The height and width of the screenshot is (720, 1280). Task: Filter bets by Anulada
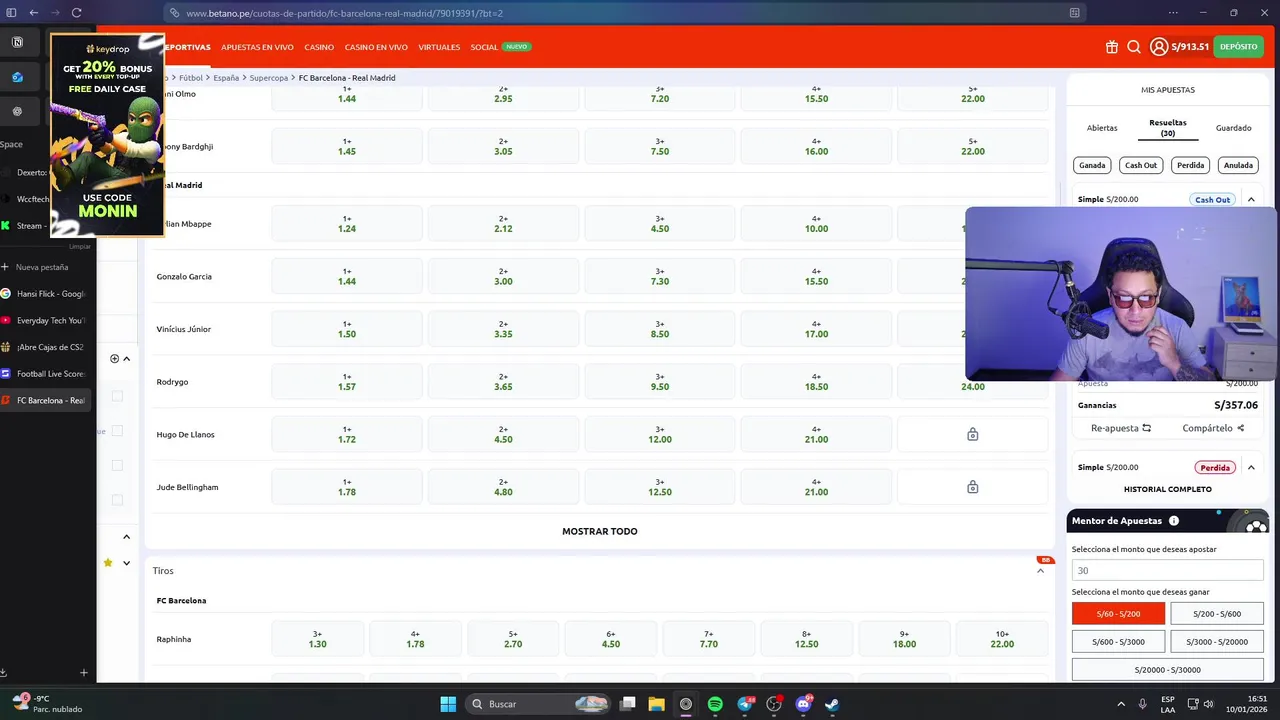point(1238,165)
